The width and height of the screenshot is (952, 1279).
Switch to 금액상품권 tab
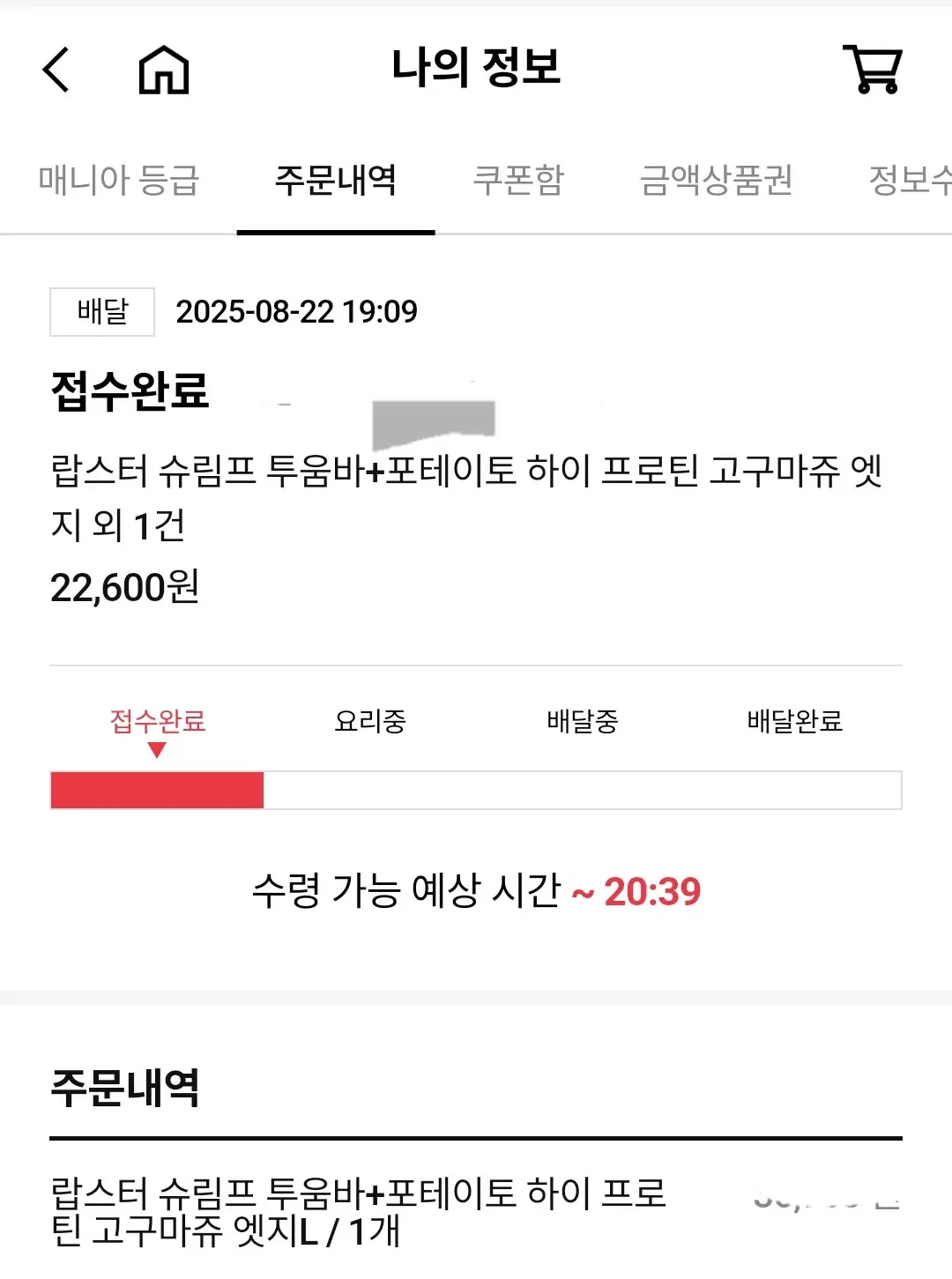pos(716,180)
